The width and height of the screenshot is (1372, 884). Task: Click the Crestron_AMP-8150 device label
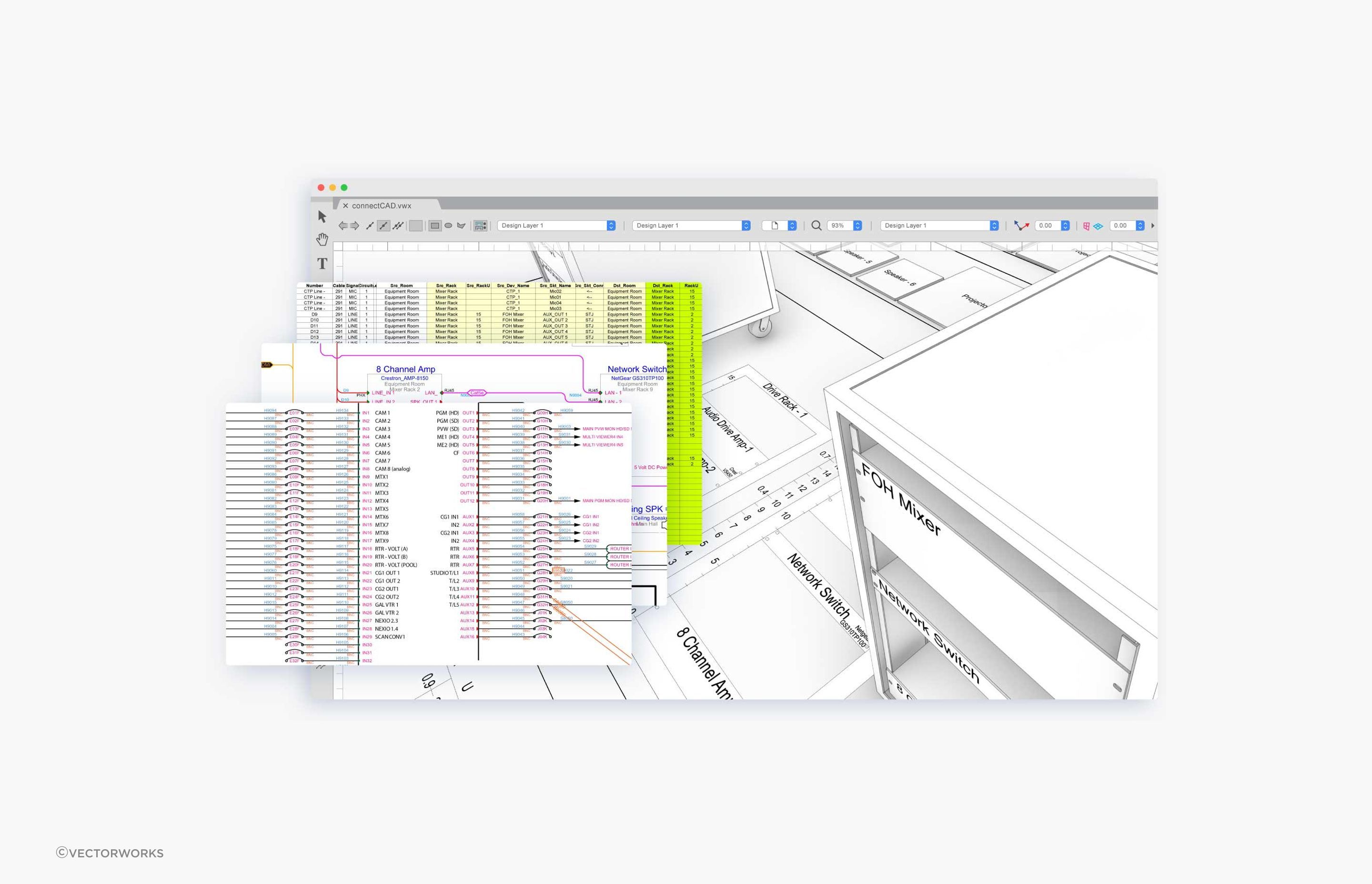pyautogui.click(x=405, y=378)
